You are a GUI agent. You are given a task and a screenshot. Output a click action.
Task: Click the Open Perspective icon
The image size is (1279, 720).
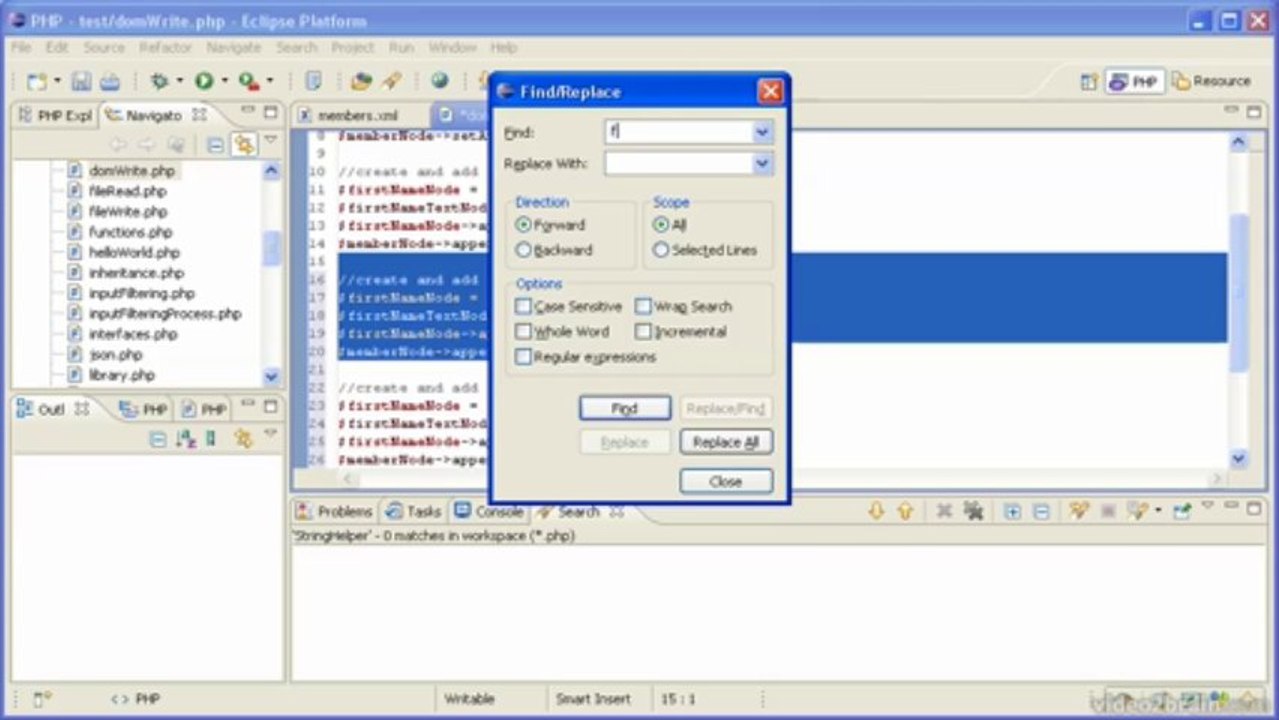1089,82
